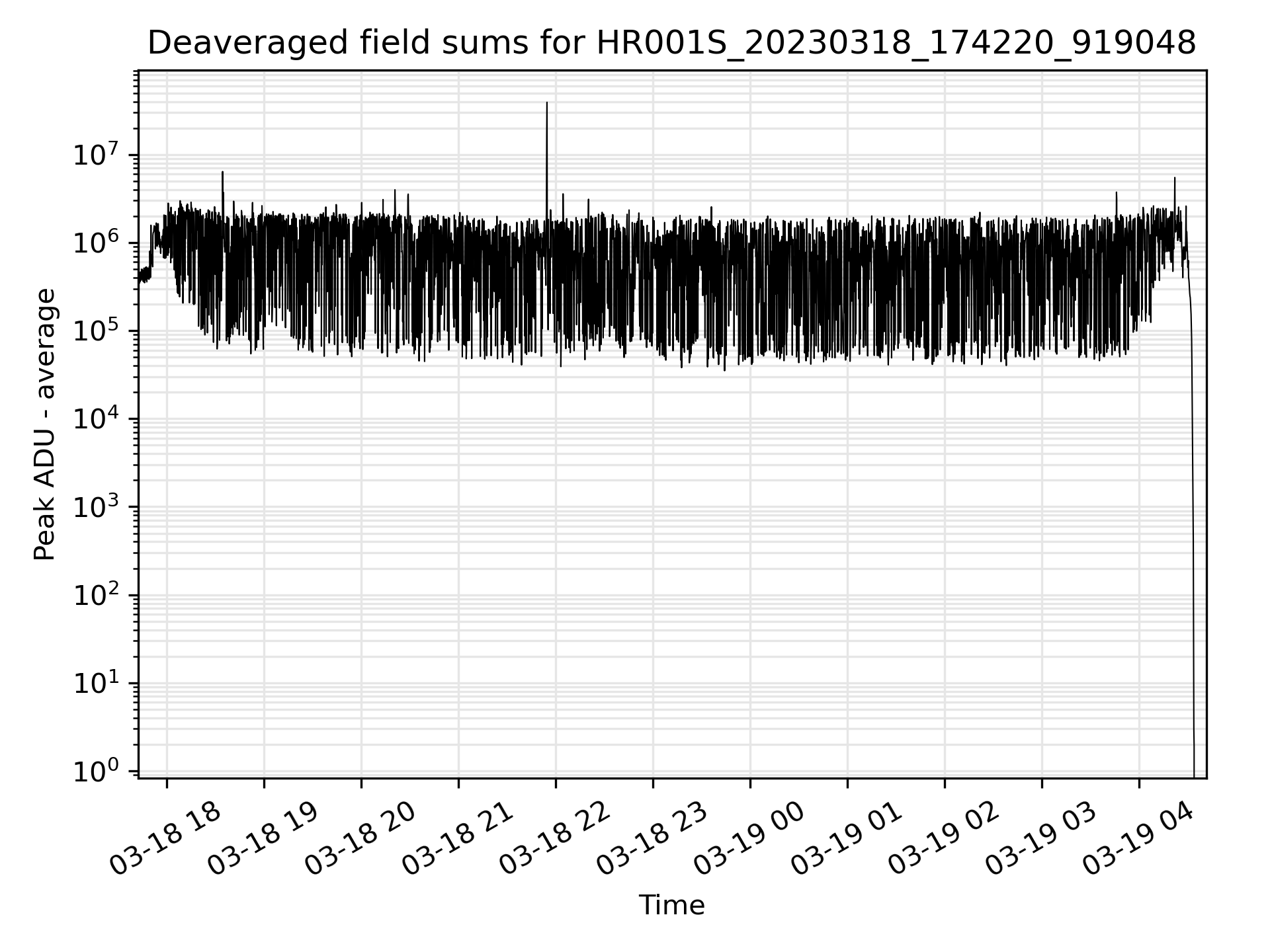Click the y tick label 10^4
The width and height of the screenshot is (1270, 952).
click(97, 418)
